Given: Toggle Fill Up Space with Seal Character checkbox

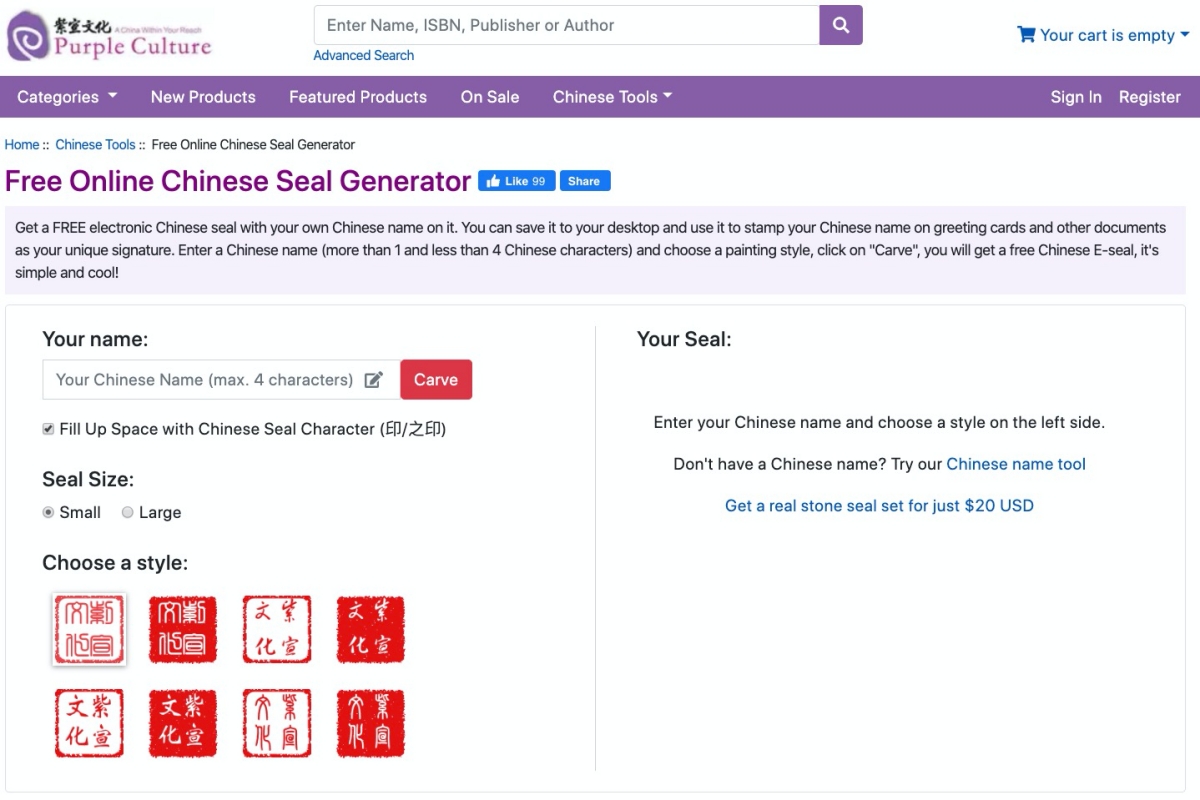Looking at the screenshot, I should (48, 429).
